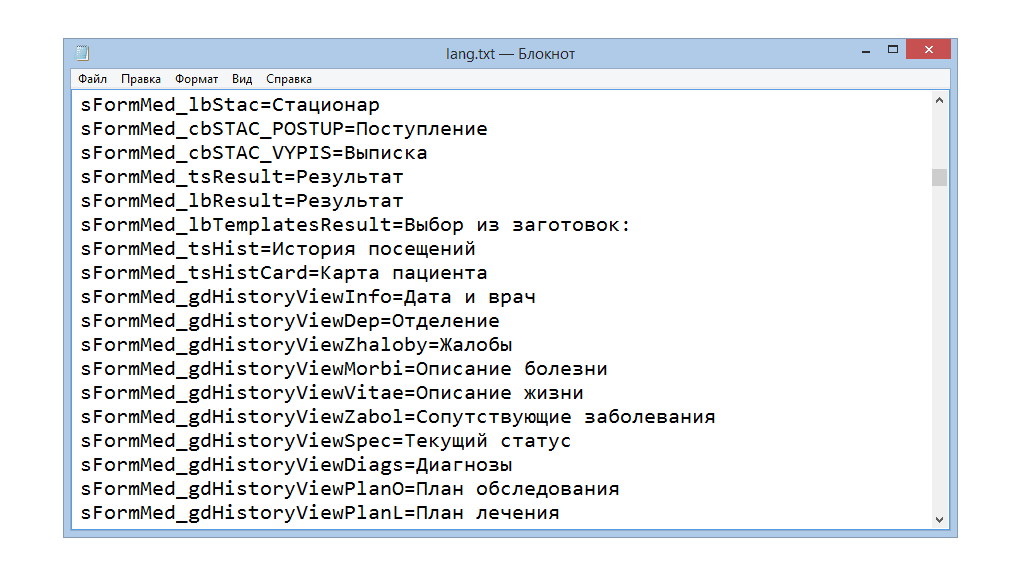The image size is (1024, 568).
Task: Click the vertical scrollbar thumb
Action: 939,177
